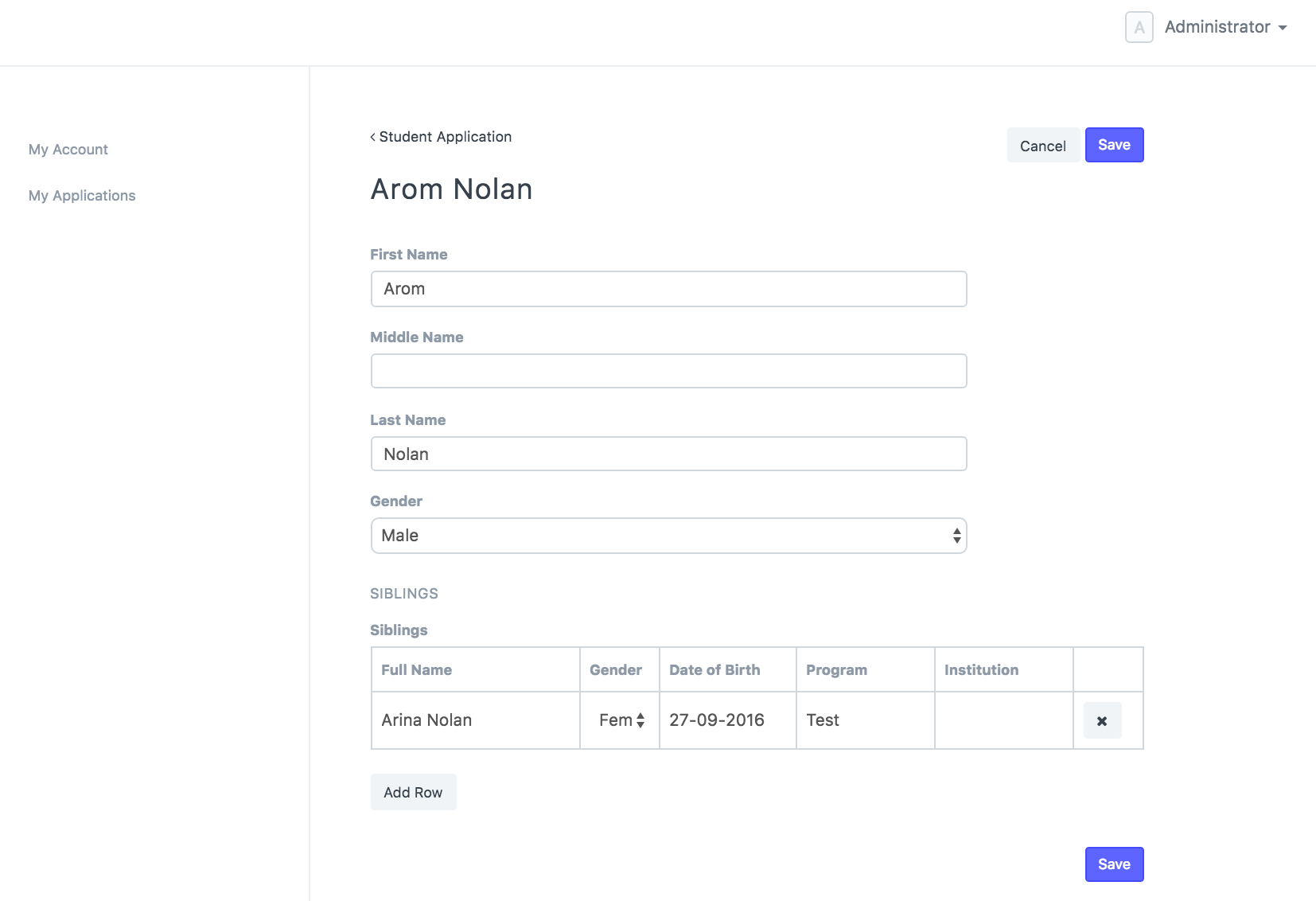Click the sibling date of birth cell
The image size is (1316, 901).
(716, 720)
